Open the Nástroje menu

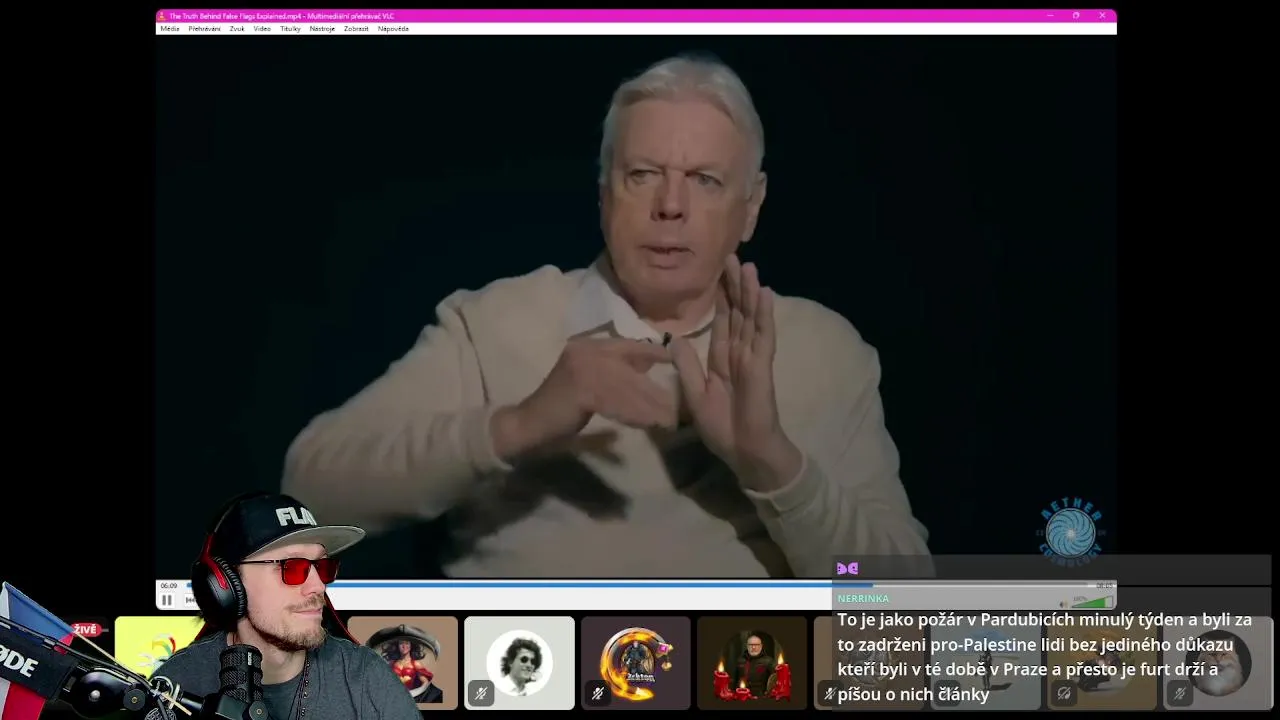322,29
